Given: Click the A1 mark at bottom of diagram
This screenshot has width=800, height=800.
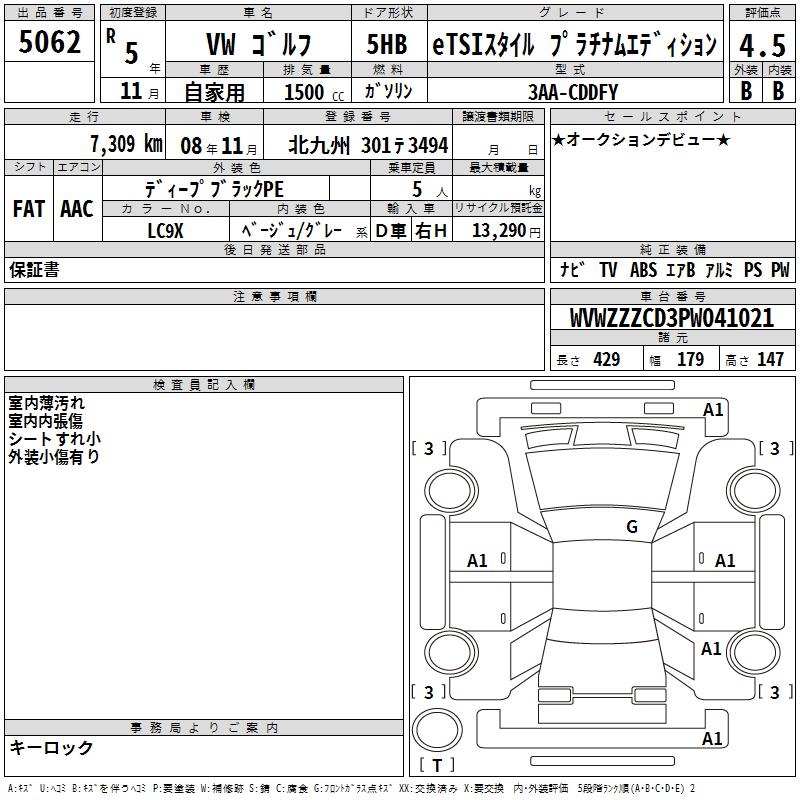Looking at the screenshot, I should coord(713,739).
